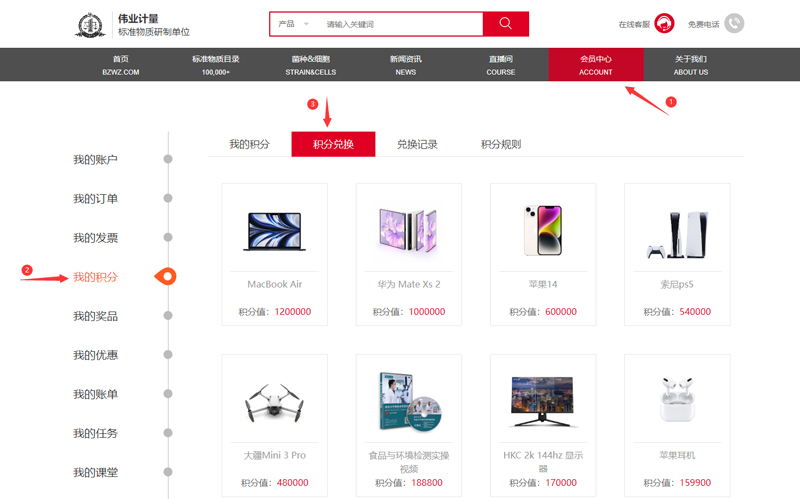Click the free phone icon 免费电话
Image resolution: width=800 pixels, height=499 pixels.
734,23
